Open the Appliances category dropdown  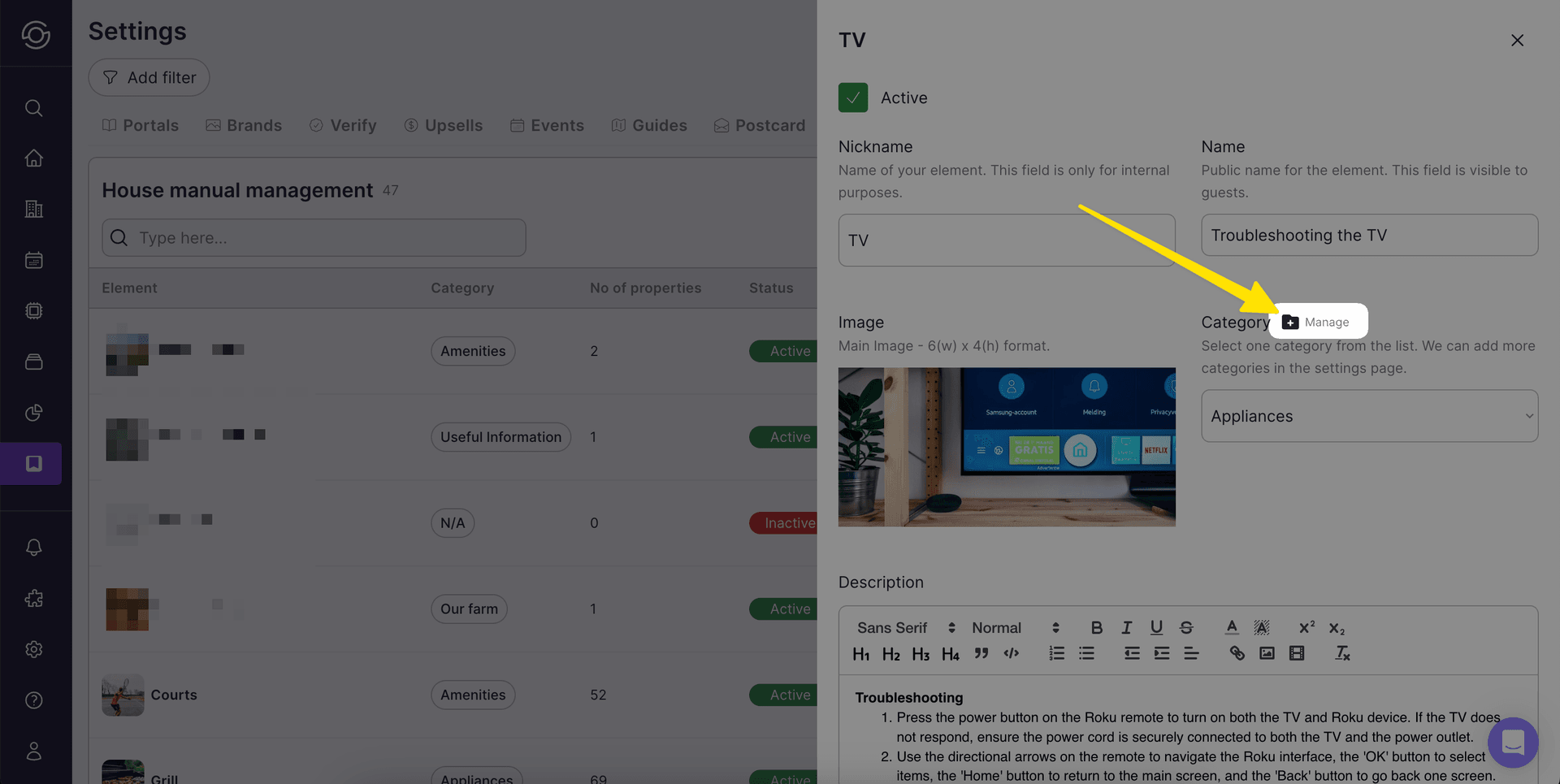tap(1369, 416)
